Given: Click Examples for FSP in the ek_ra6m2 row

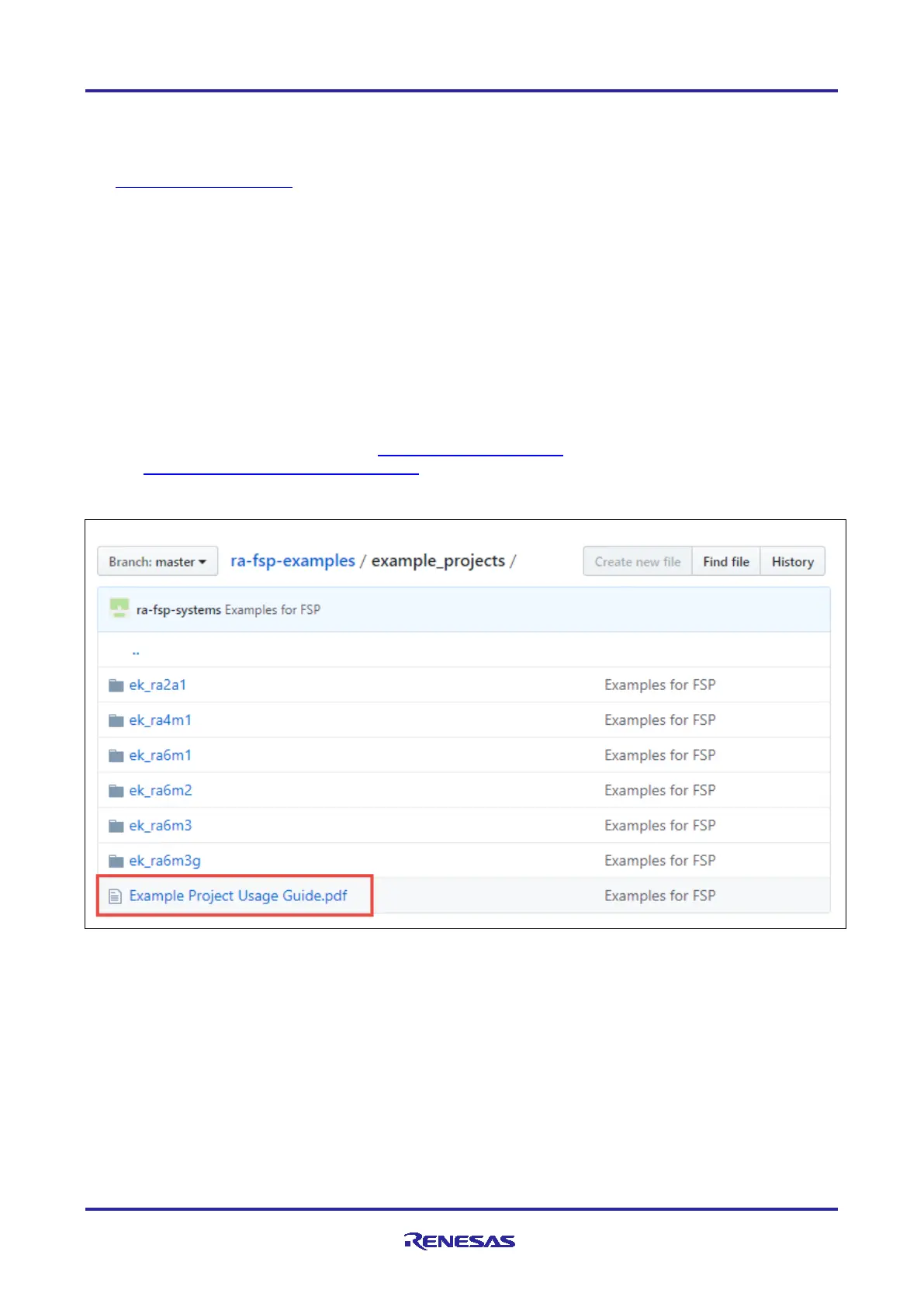Looking at the screenshot, I should [x=660, y=790].
